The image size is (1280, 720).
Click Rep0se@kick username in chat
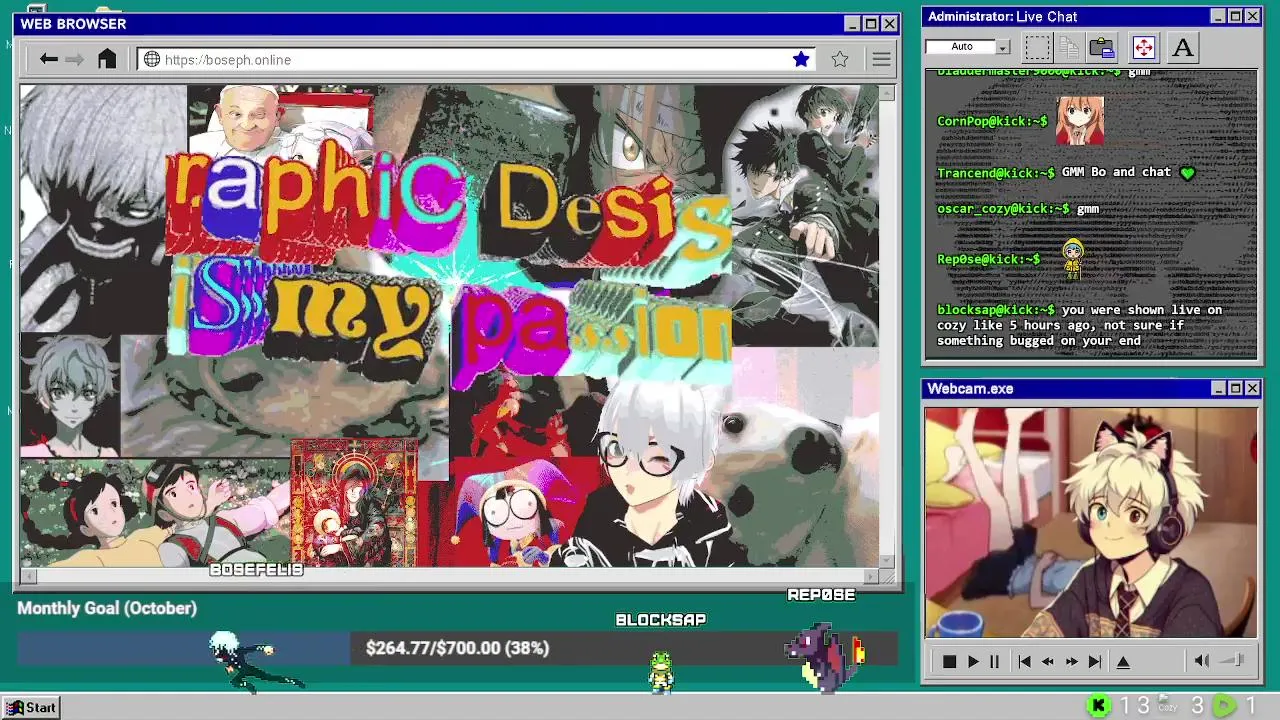(x=988, y=259)
